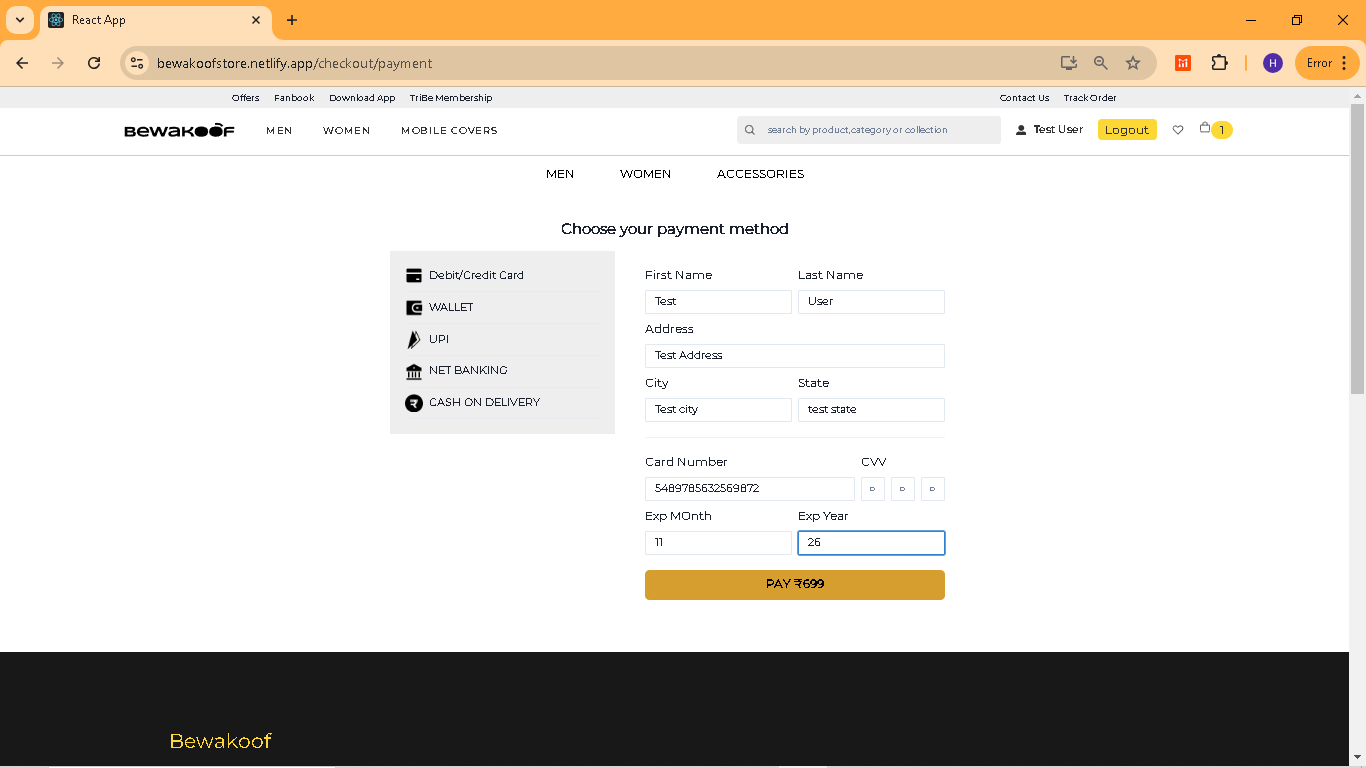Click the Last Name field
The image size is (1366, 768).
click(871, 302)
